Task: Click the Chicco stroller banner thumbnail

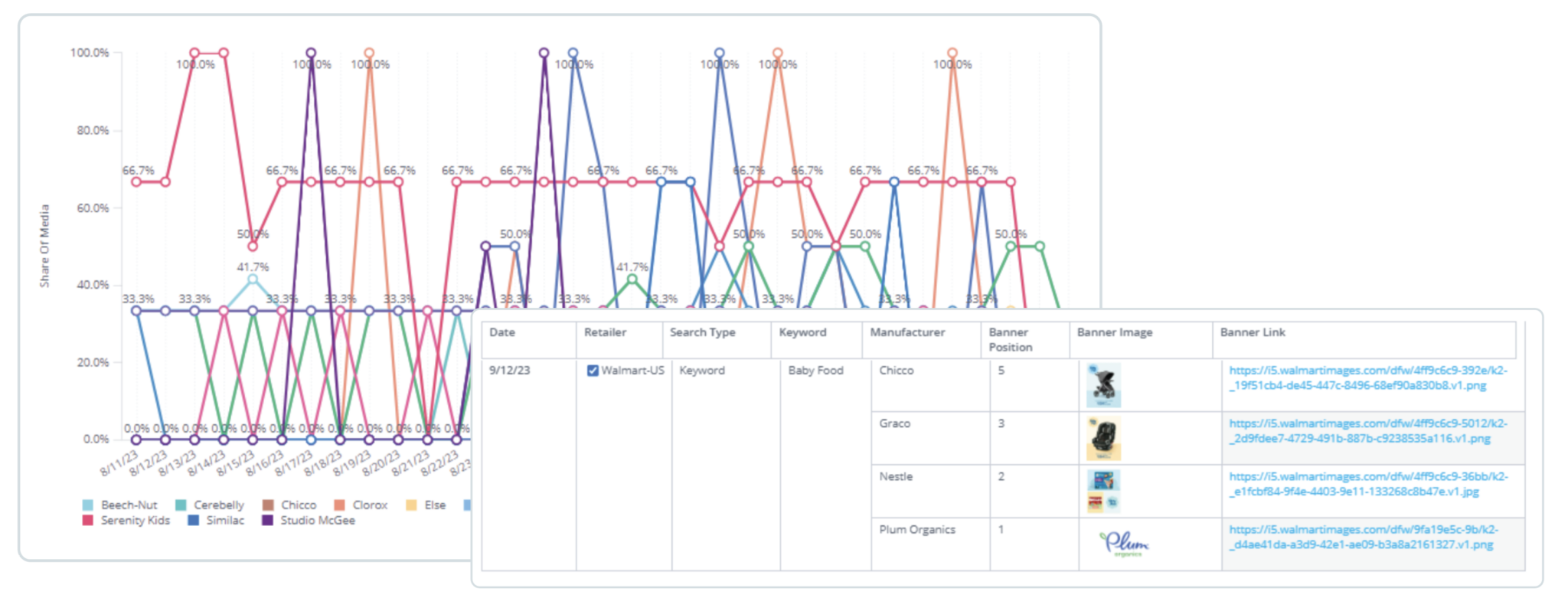Action: click(1103, 385)
